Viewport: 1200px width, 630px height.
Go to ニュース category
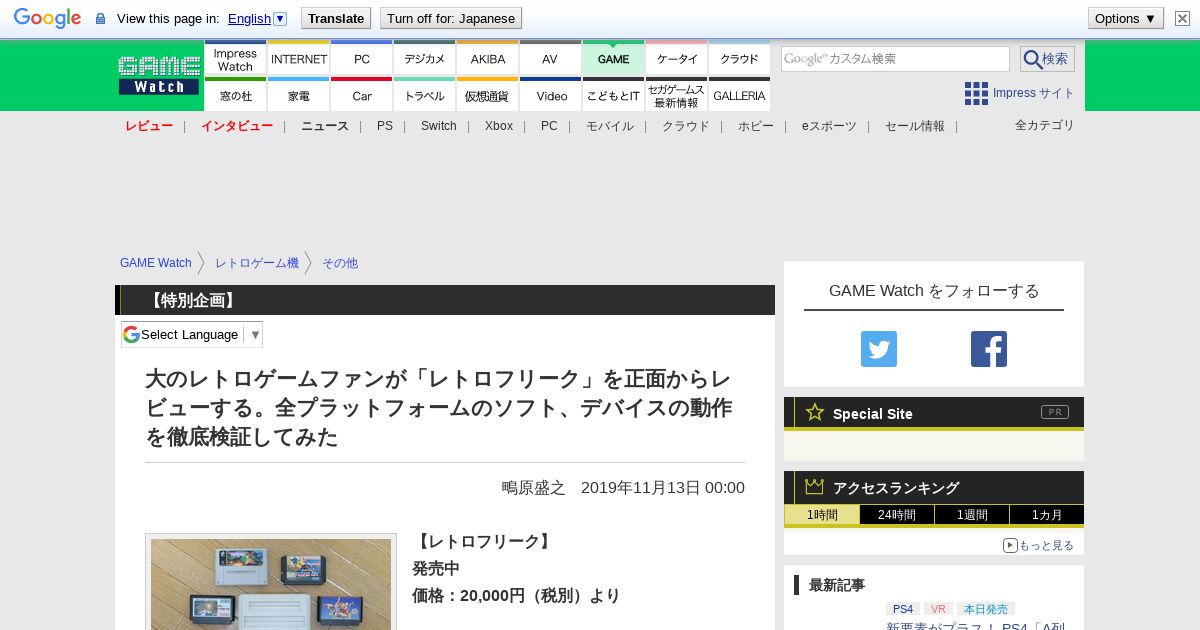(x=325, y=126)
